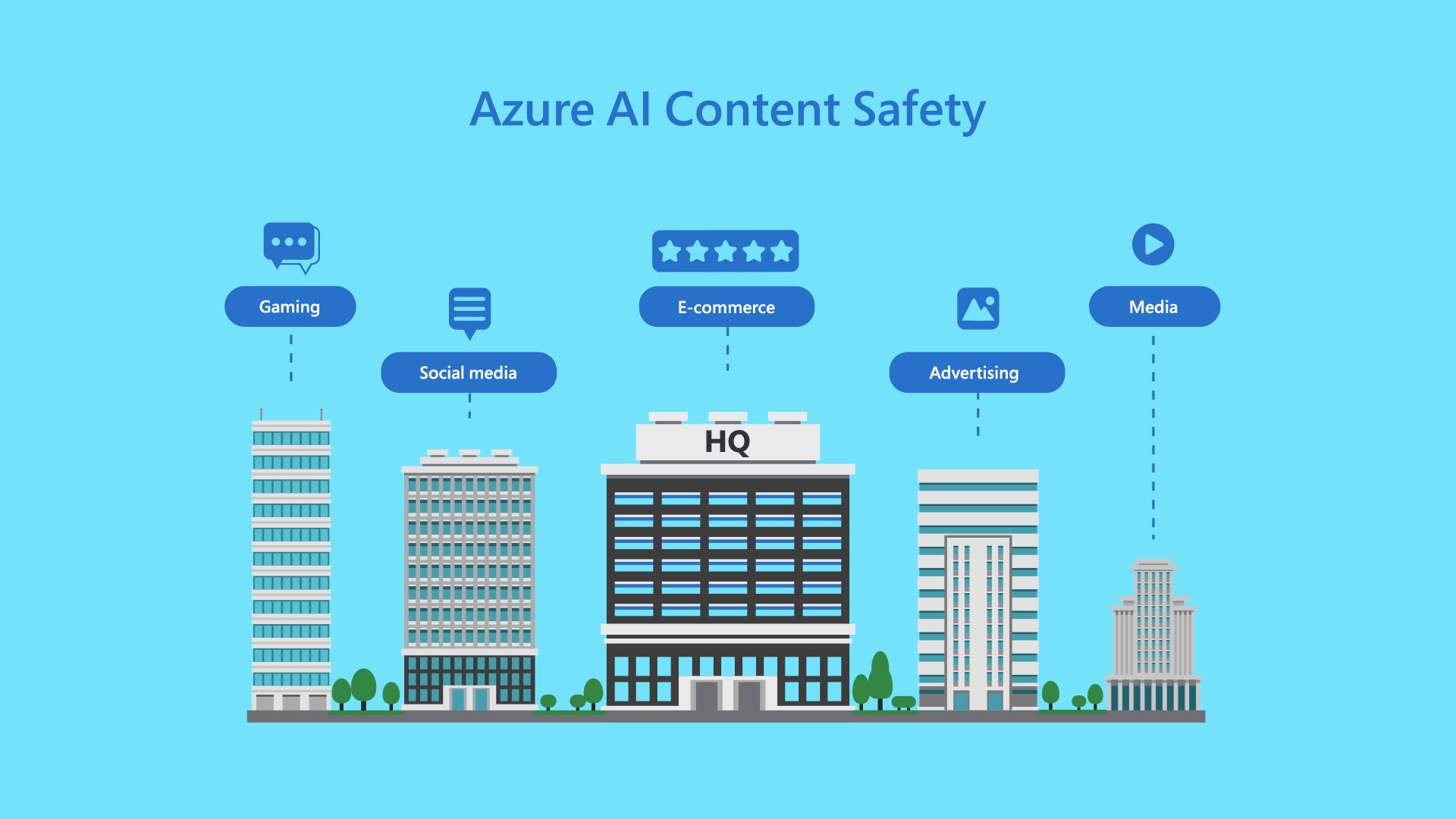The image size is (1456, 819).
Task: Select the Social media messages icon
Action: (x=468, y=310)
